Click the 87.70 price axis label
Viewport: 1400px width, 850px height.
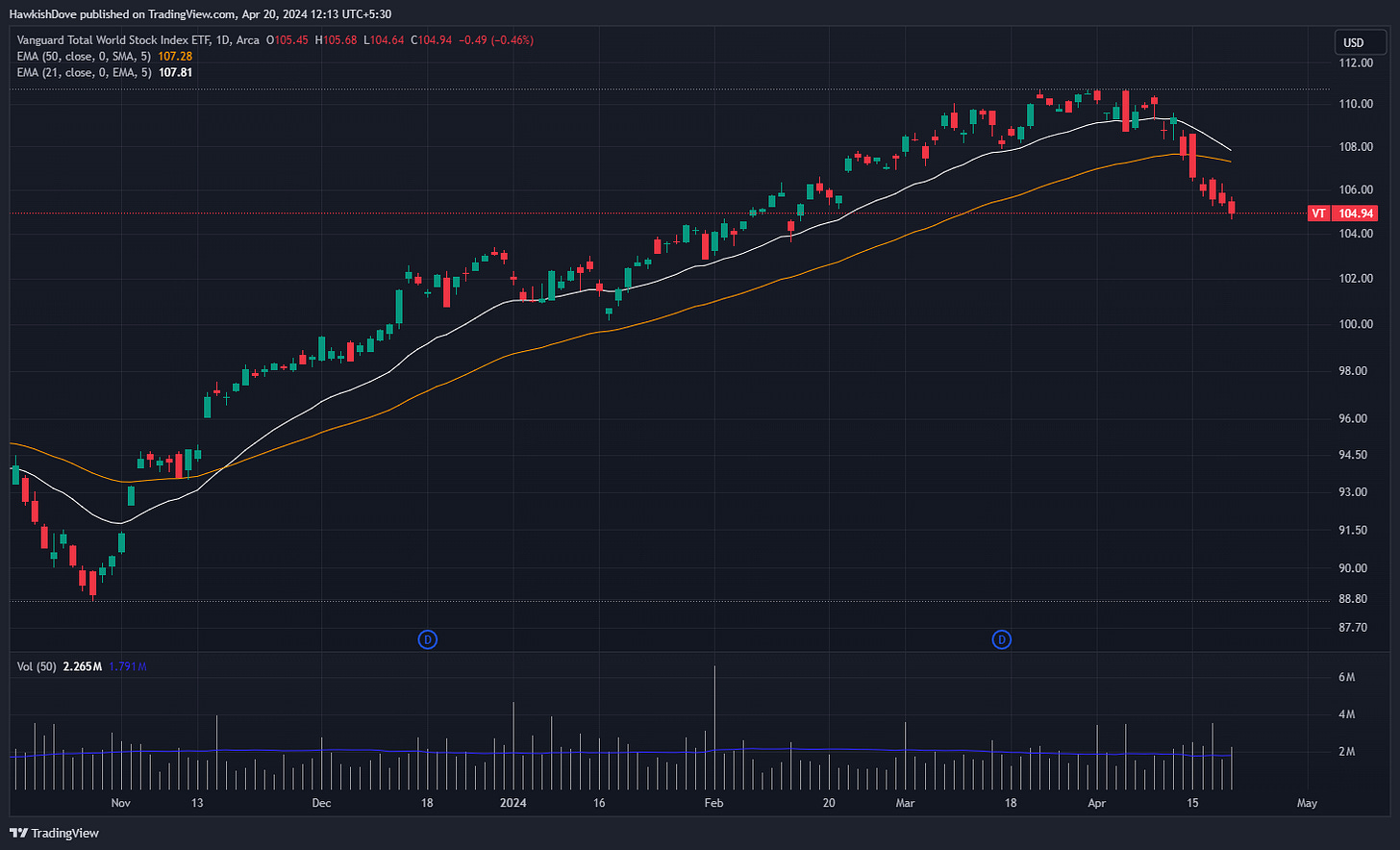tap(1354, 628)
